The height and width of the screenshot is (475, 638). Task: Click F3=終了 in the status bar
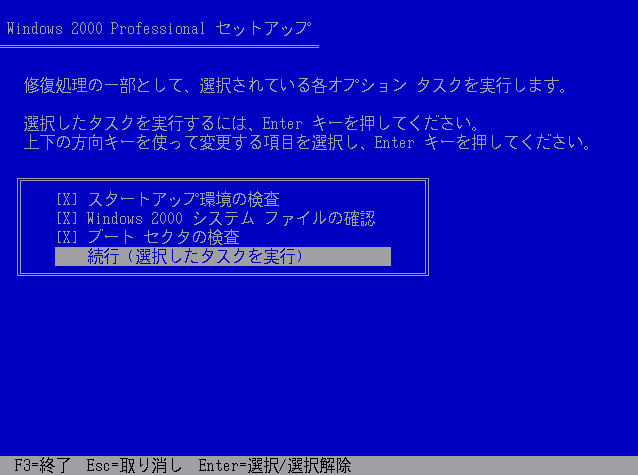[43, 466]
